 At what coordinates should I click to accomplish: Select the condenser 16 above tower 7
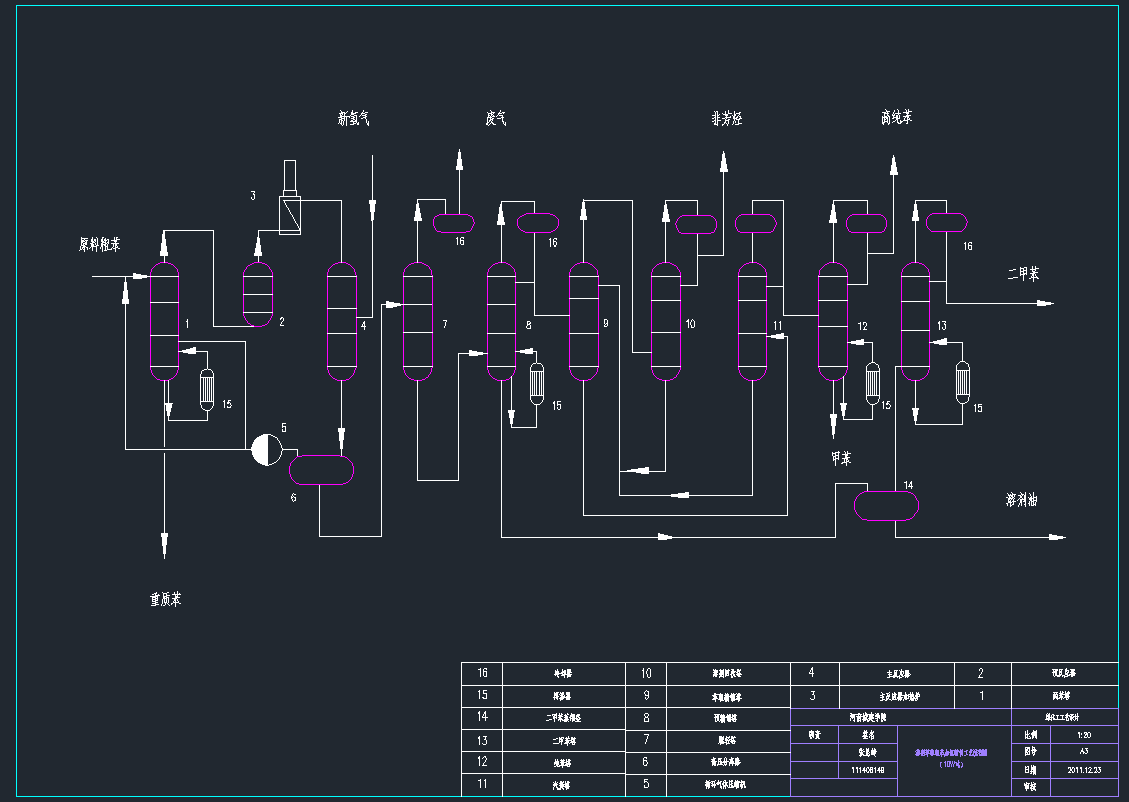[459, 222]
